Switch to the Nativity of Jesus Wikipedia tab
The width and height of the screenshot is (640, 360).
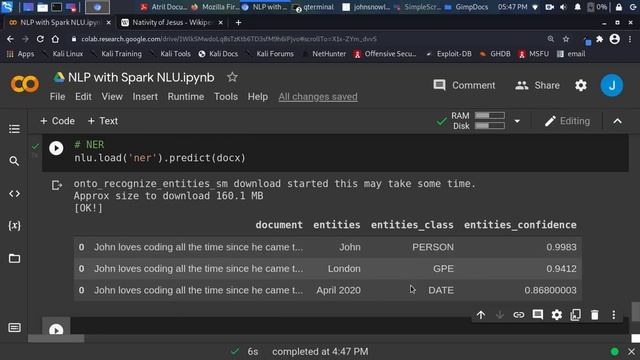(171, 22)
